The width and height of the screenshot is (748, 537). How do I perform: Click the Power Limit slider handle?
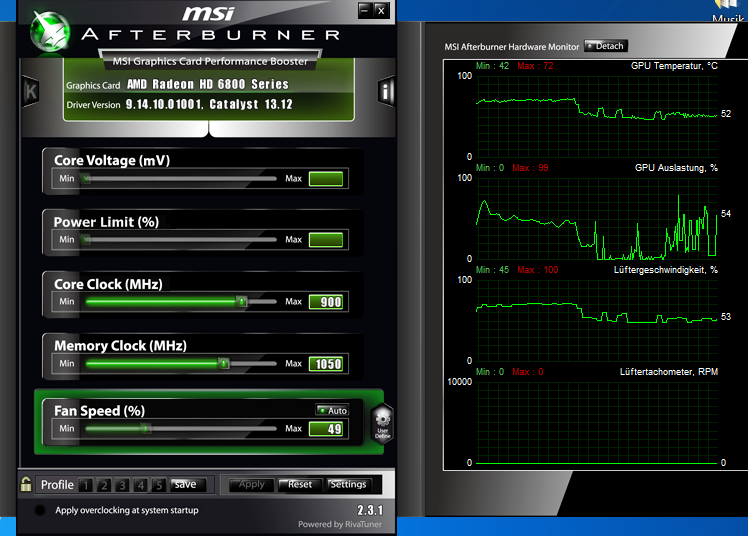[86, 239]
